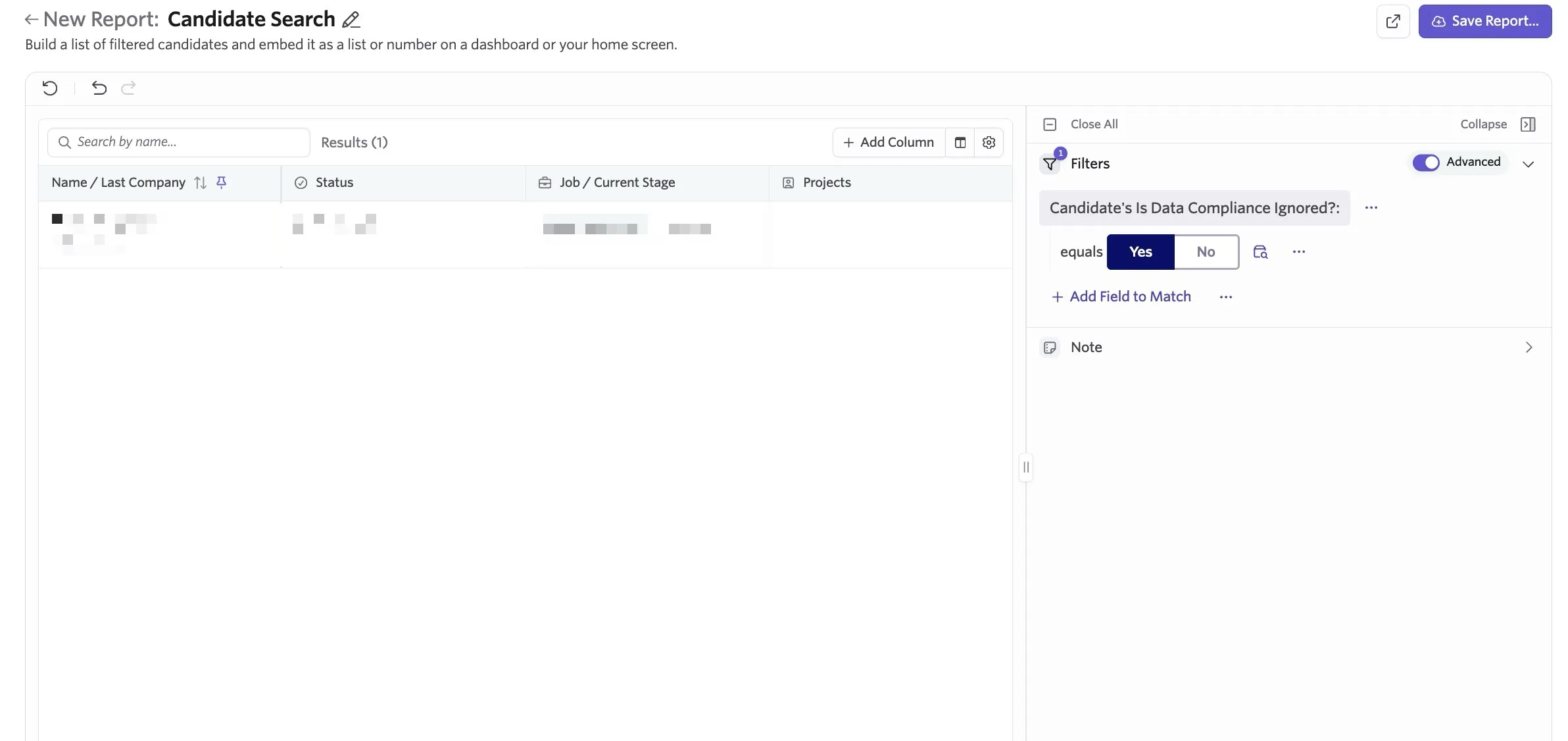Open more options next to compliance field

(x=1371, y=208)
